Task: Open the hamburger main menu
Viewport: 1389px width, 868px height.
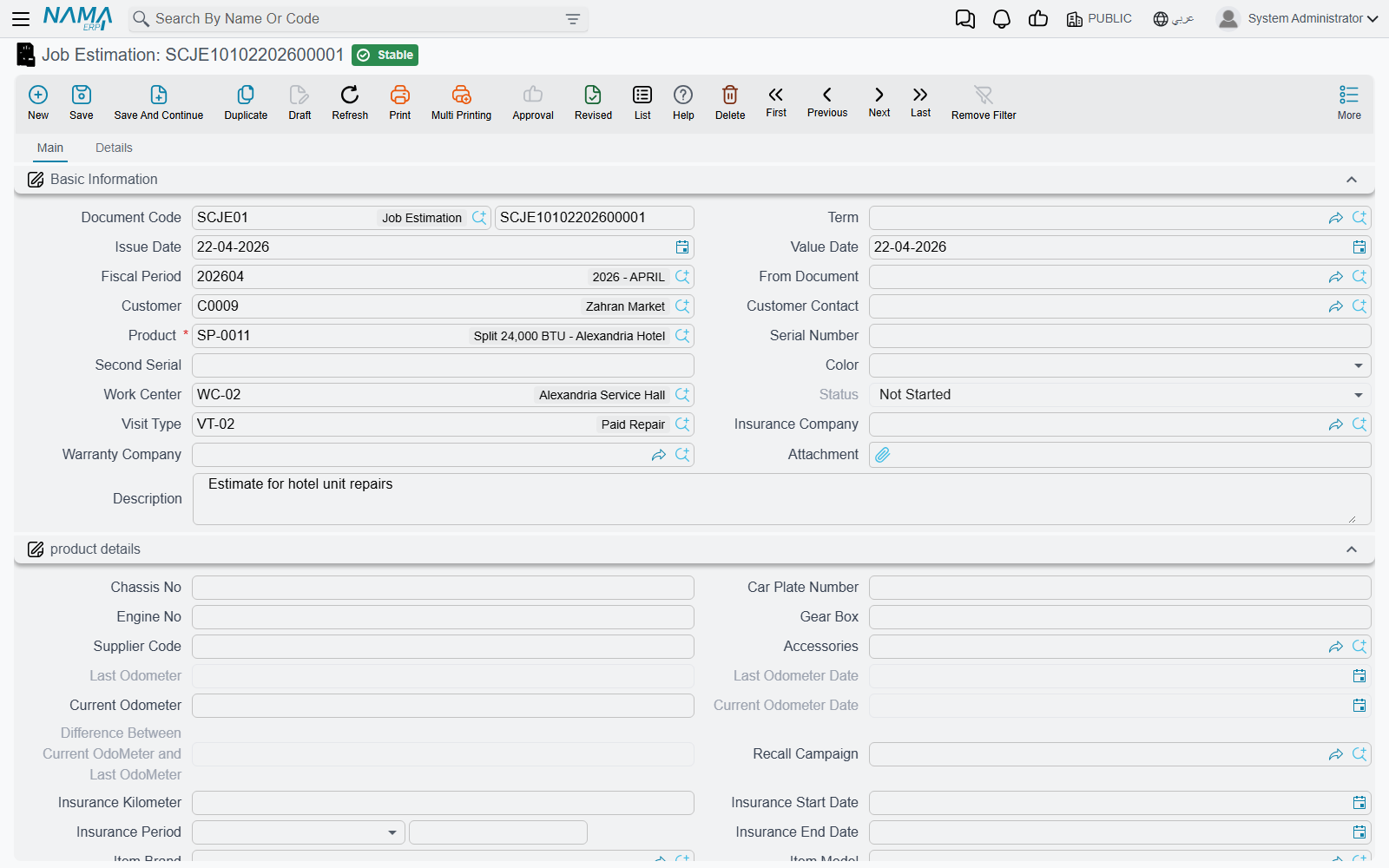Action: (x=21, y=18)
